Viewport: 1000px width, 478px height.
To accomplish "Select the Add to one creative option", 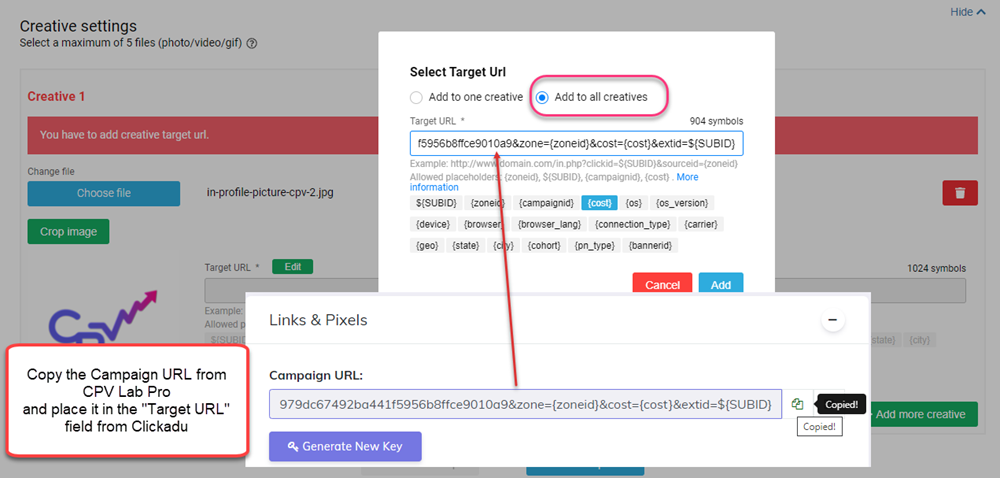I will tap(417, 97).
